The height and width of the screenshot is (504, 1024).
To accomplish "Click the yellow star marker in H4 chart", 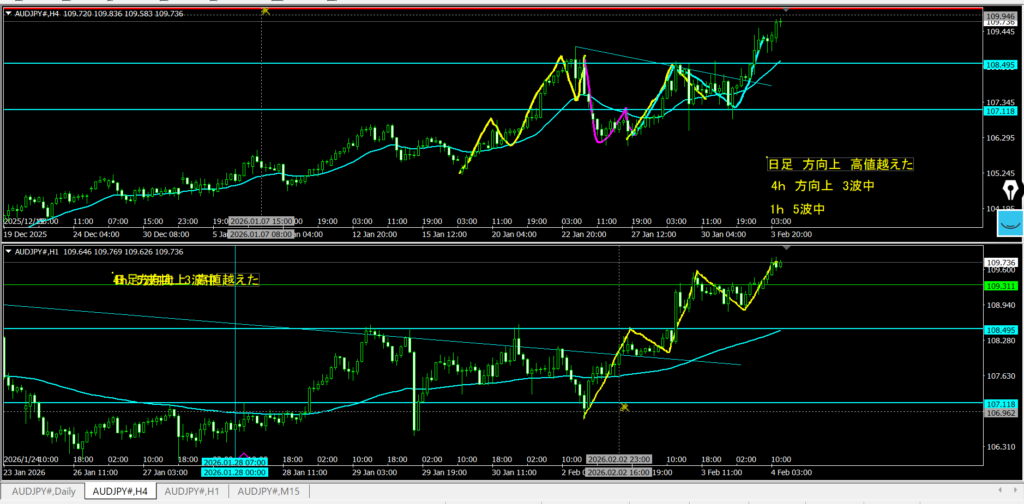I will click(265, 10).
